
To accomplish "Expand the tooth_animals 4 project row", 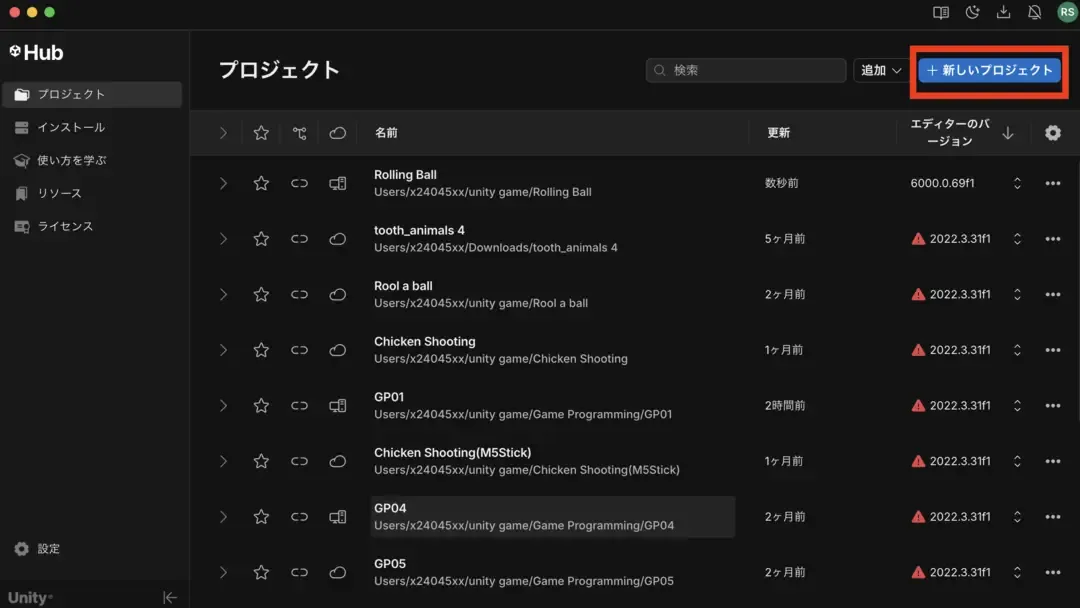I will 223,239.
